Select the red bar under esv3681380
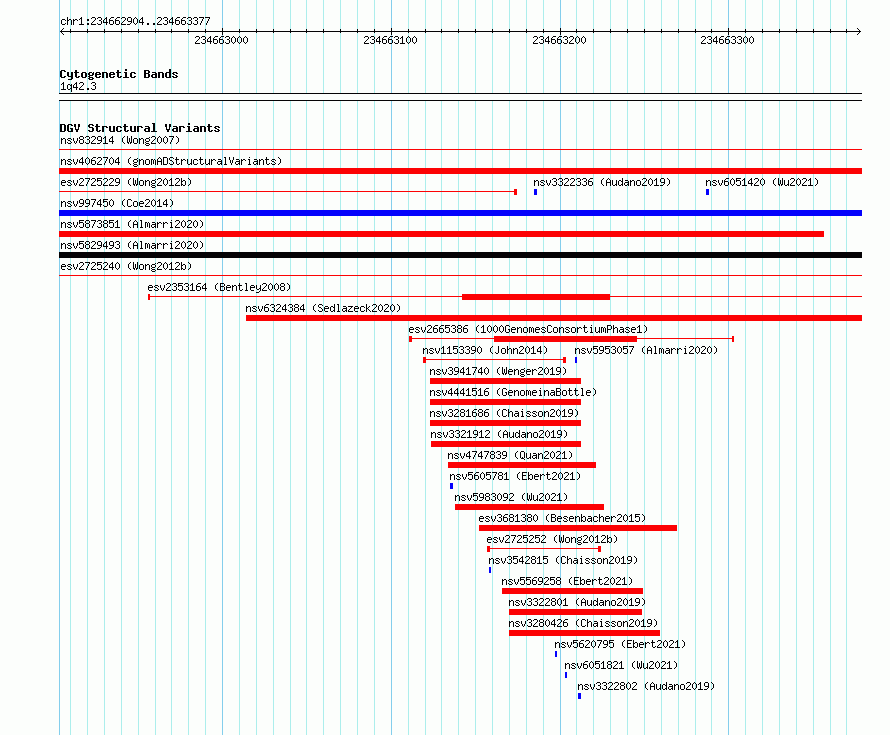 pyautogui.click(x=578, y=528)
